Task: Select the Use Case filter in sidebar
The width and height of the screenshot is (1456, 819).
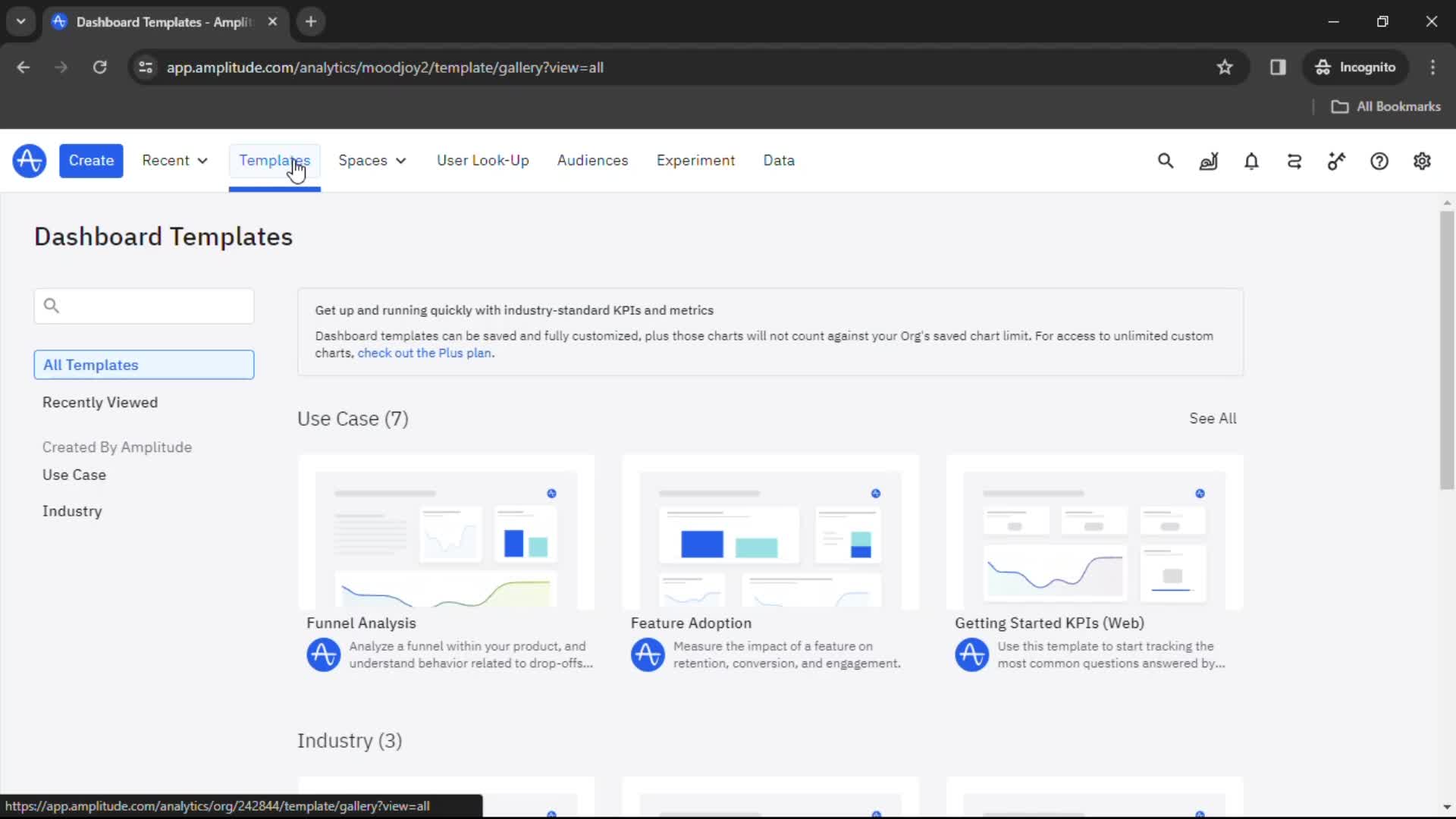Action: 75,474
